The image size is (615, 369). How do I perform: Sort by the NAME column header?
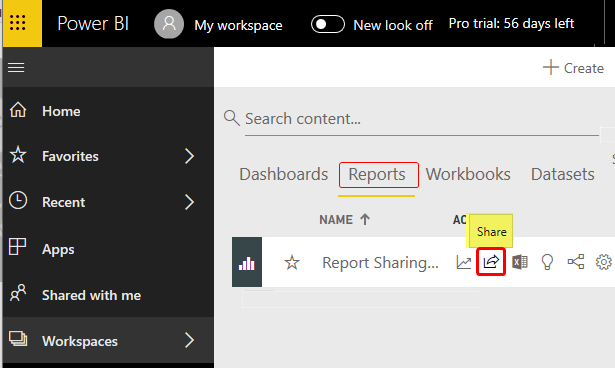pos(344,220)
